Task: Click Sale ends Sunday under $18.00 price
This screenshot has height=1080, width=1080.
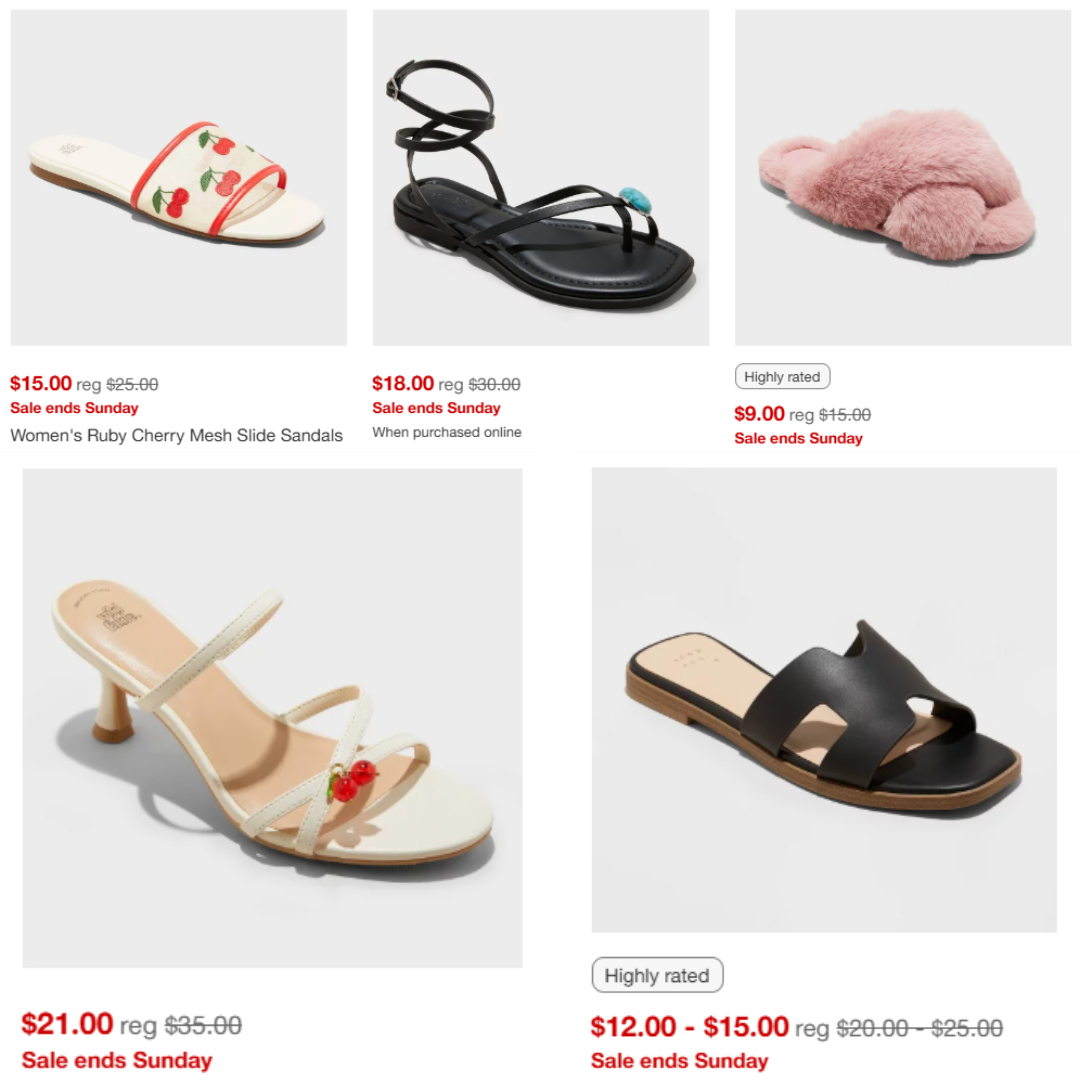Action: (x=437, y=408)
